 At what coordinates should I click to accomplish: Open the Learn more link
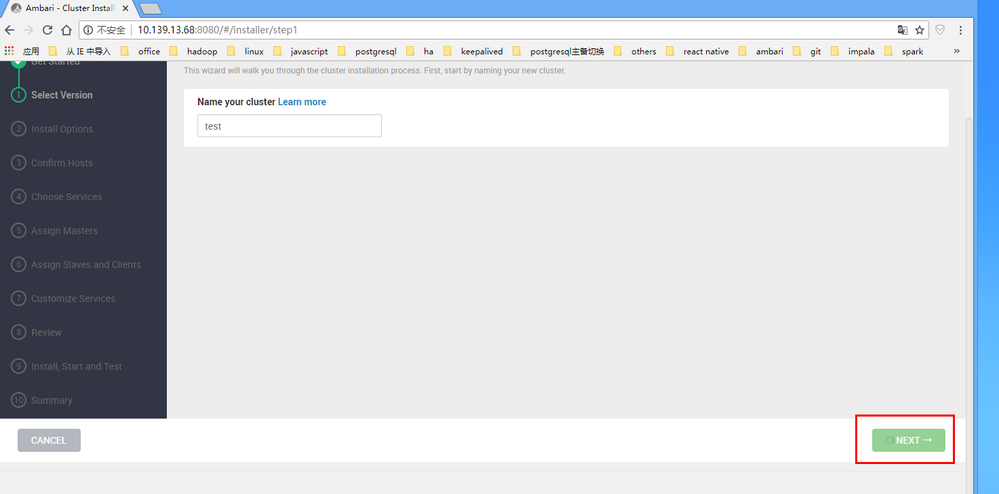coord(302,102)
